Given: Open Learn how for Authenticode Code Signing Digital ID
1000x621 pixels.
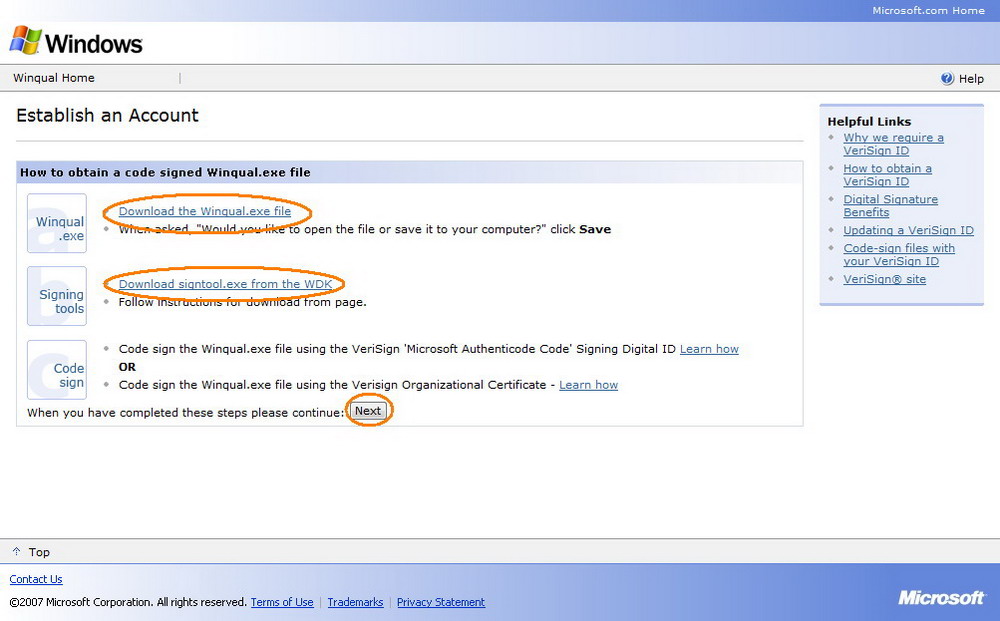Looking at the screenshot, I should [709, 349].
